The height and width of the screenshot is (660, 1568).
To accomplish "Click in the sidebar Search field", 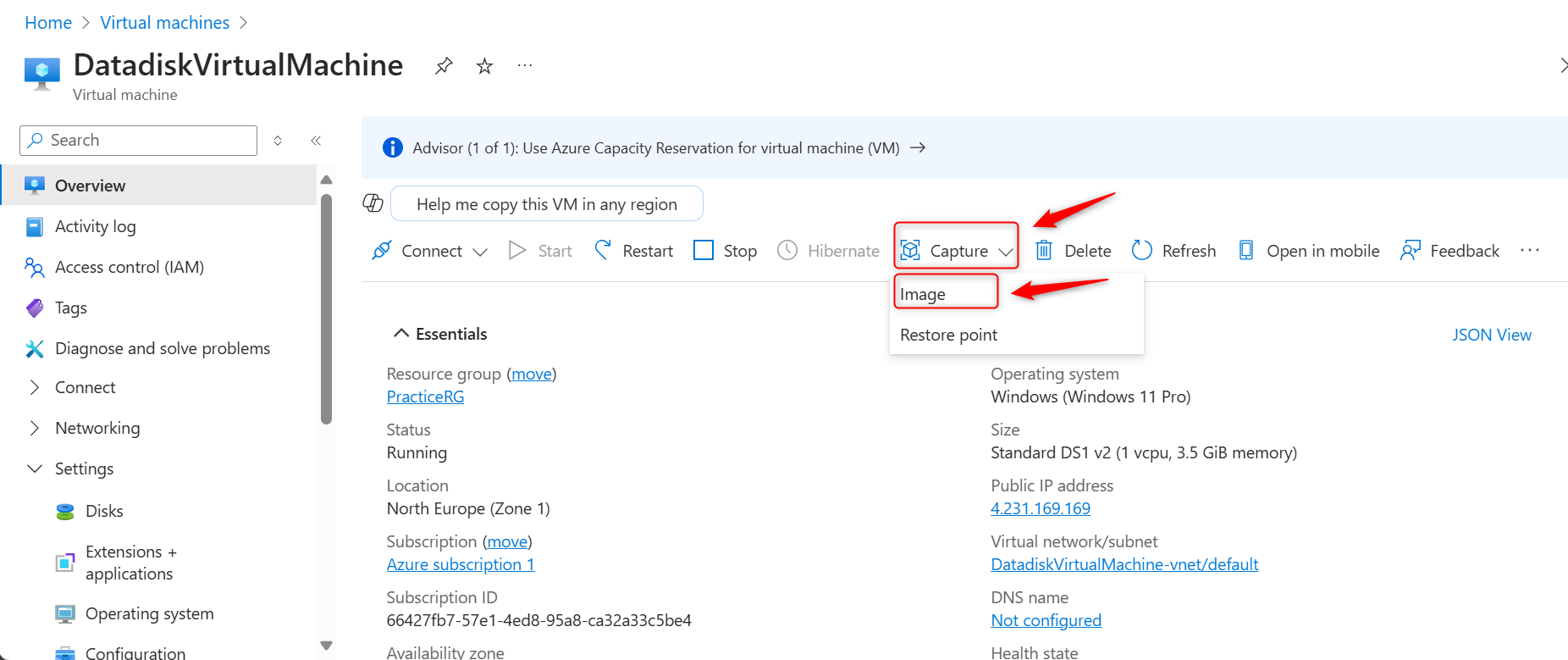I will (139, 141).
